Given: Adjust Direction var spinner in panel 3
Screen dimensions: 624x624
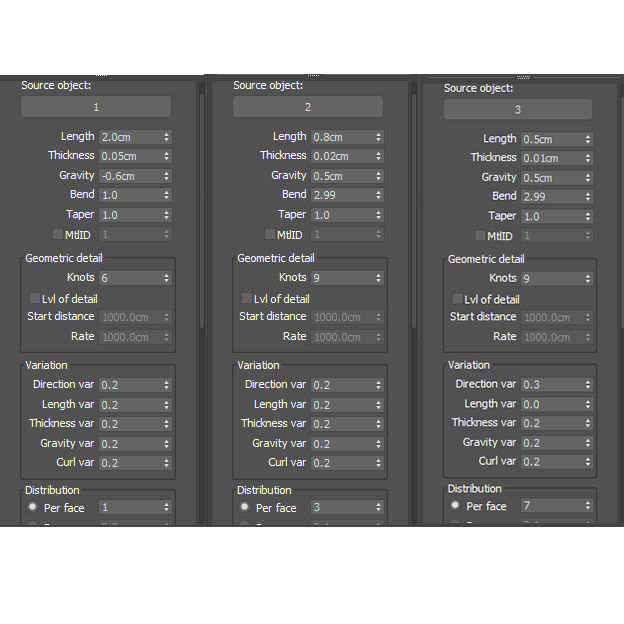Looking at the screenshot, I should (588, 384).
